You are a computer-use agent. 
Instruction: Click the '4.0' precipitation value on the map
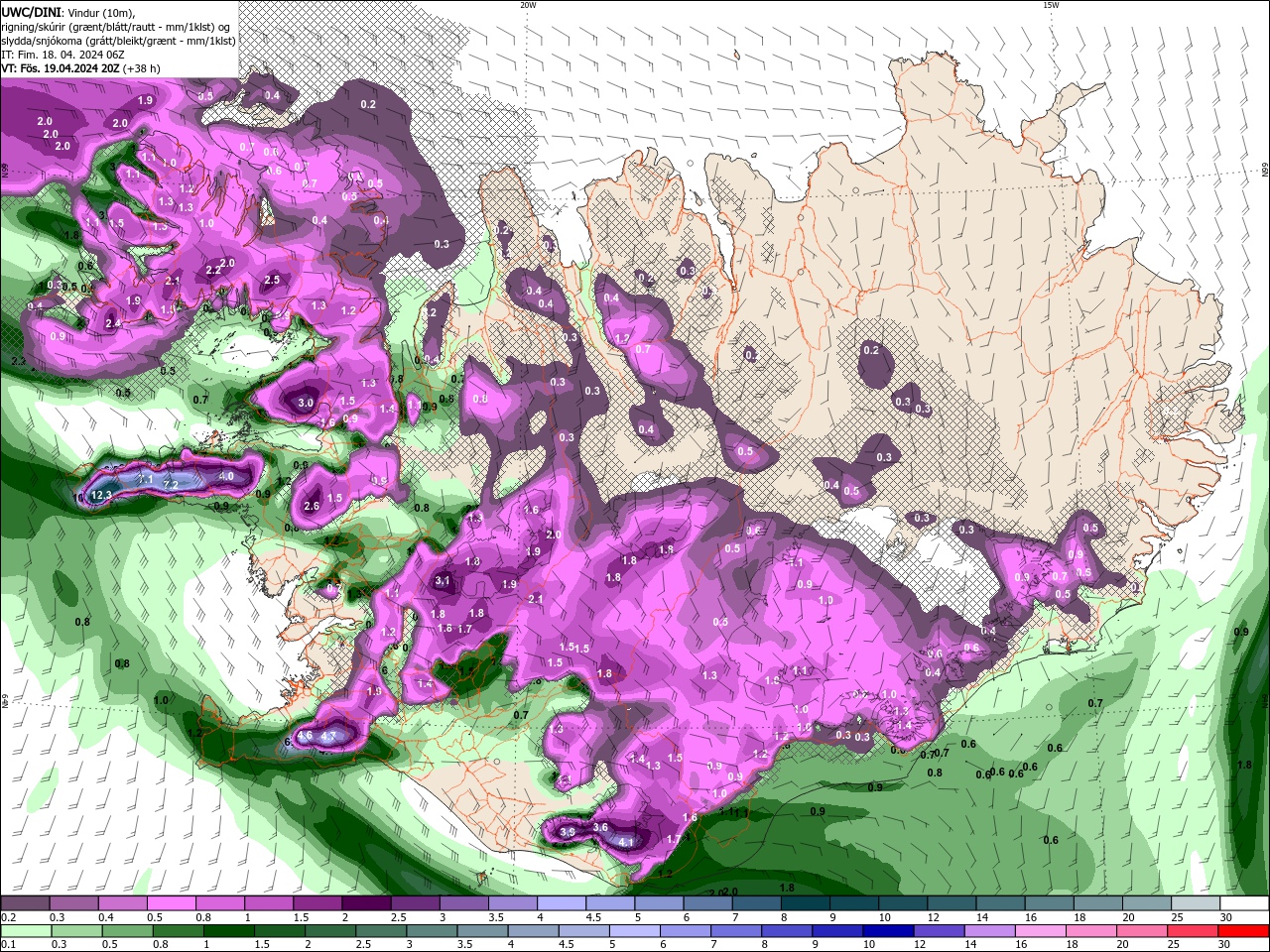(226, 477)
